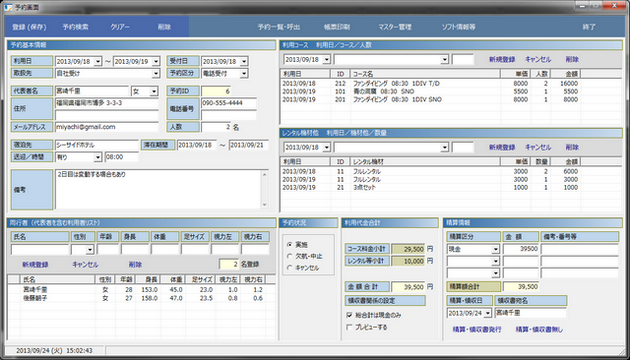Open 予約検索 from the top menu
The height and width of the screenshot is (360, 630).
tap(76, 27)
